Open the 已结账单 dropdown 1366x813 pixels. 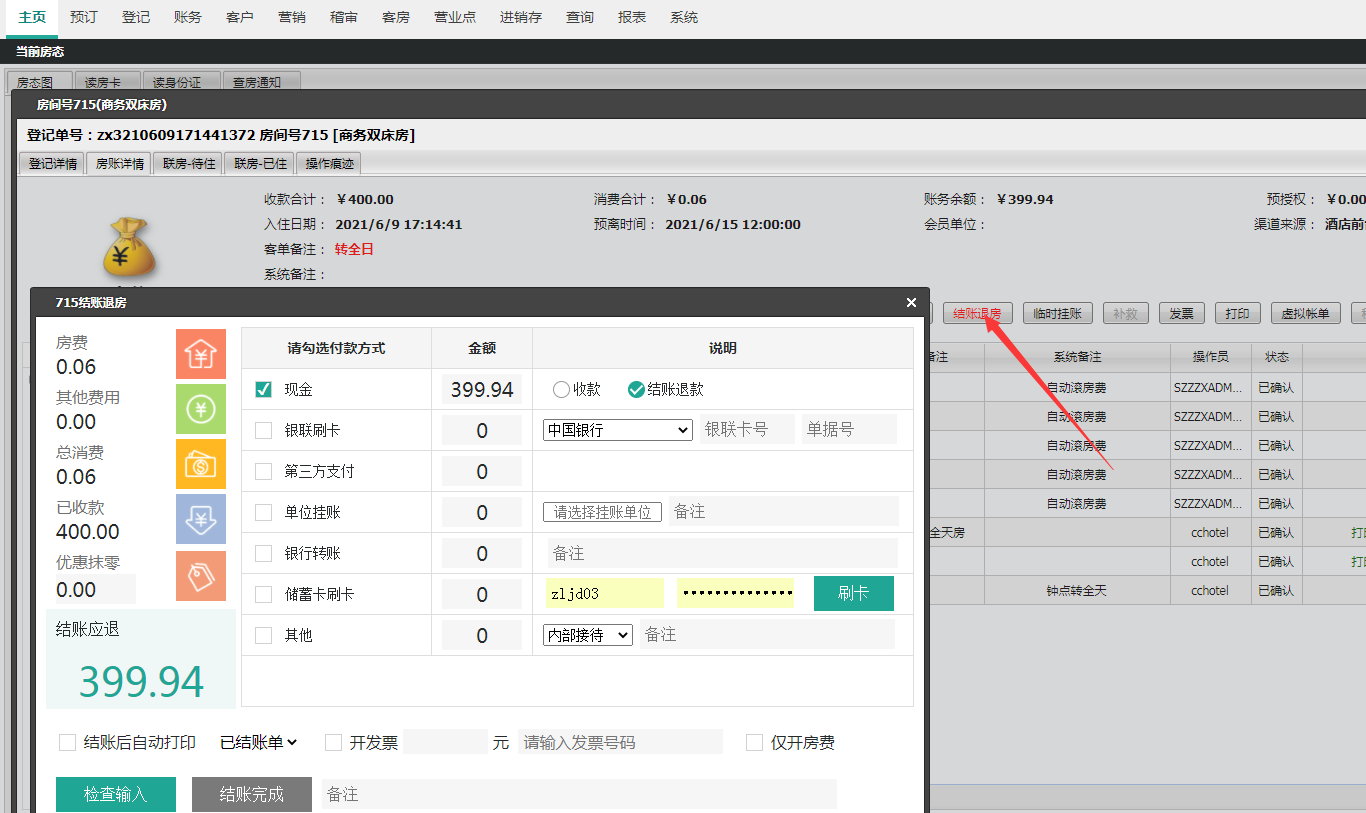(x=259, y=742)
